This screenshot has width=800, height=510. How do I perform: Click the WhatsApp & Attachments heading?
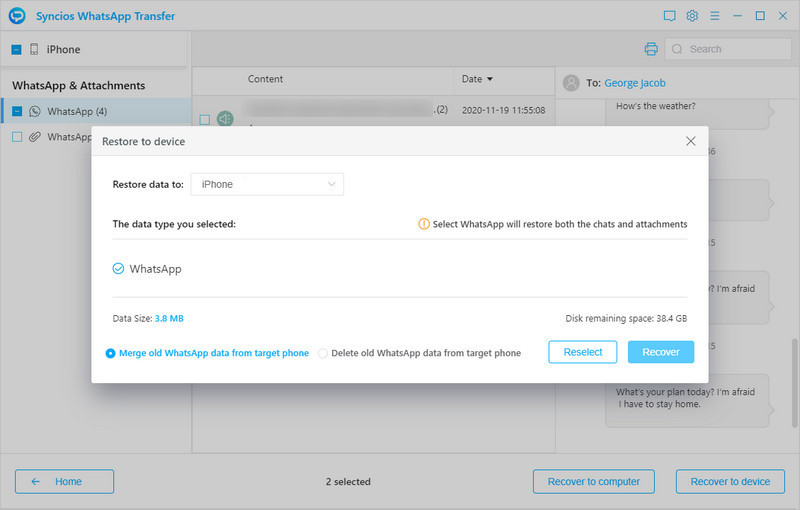(79, 86)
